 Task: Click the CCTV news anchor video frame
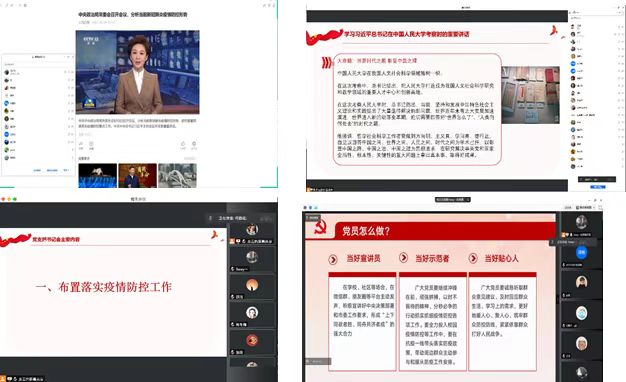[138, 72]
